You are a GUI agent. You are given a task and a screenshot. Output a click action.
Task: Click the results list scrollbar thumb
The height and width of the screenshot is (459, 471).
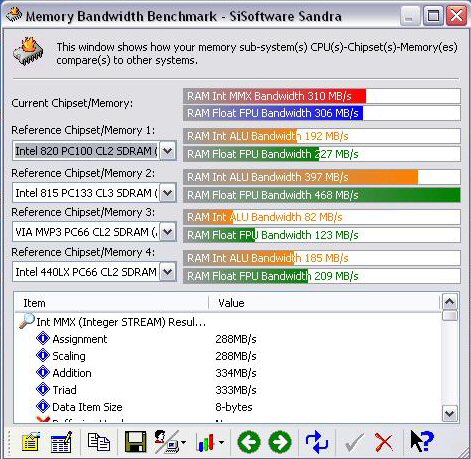[x=450, y=315]
